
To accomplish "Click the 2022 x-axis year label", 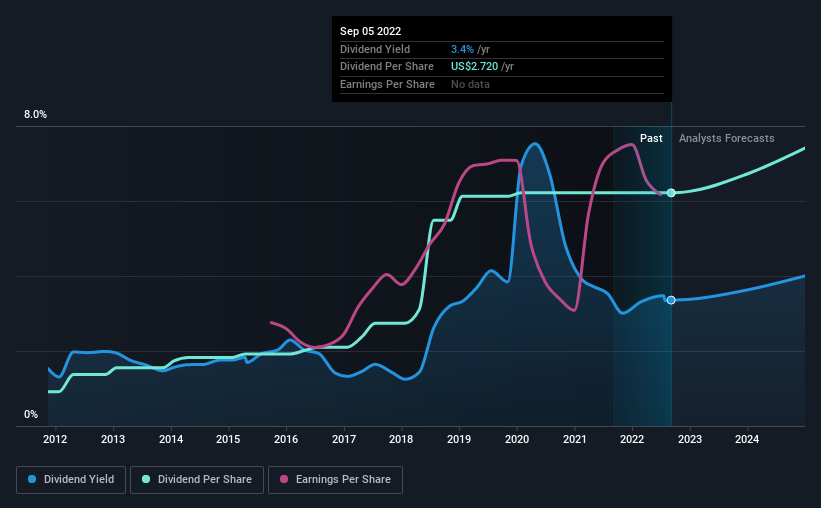I will (x=632, y=439).
